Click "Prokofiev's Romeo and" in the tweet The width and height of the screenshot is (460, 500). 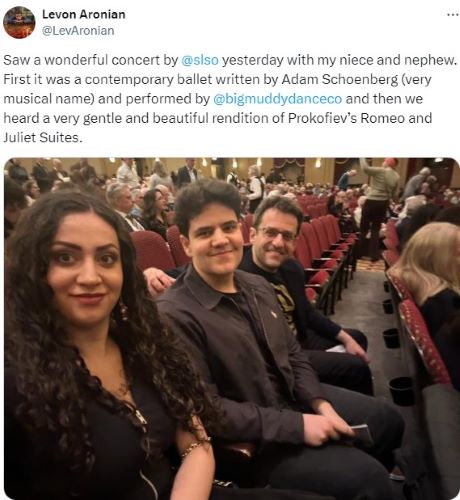(x=360, y=118)
